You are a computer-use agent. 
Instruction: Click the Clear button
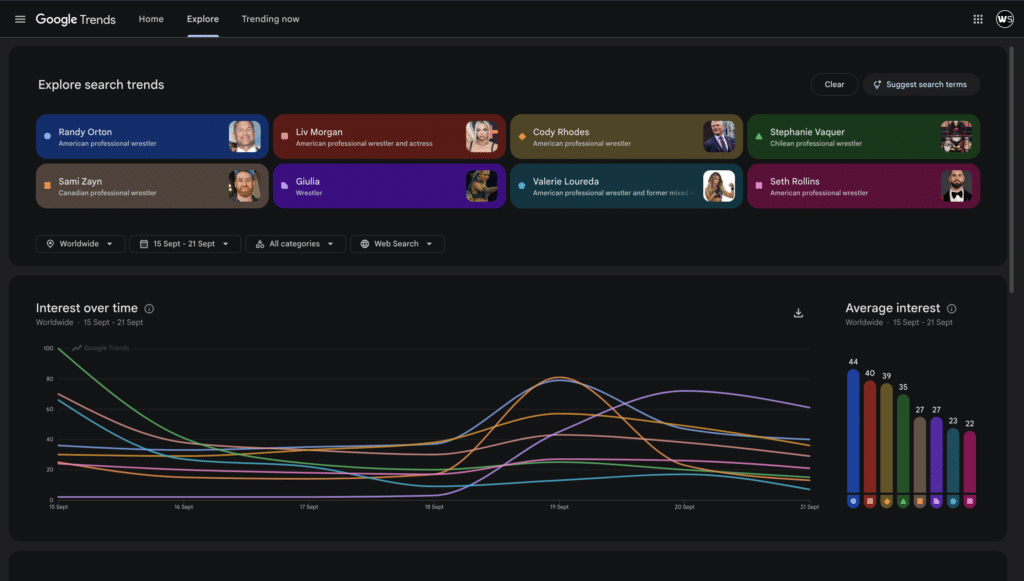(x=834, y=84)
